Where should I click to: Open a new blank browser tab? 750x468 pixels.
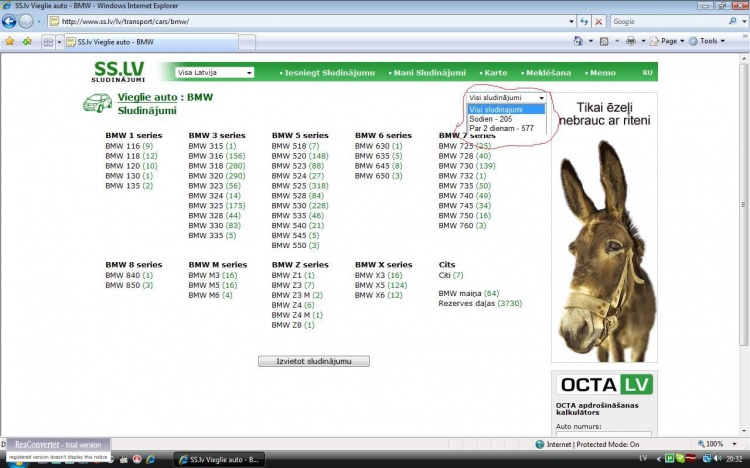tap(247, 43)
